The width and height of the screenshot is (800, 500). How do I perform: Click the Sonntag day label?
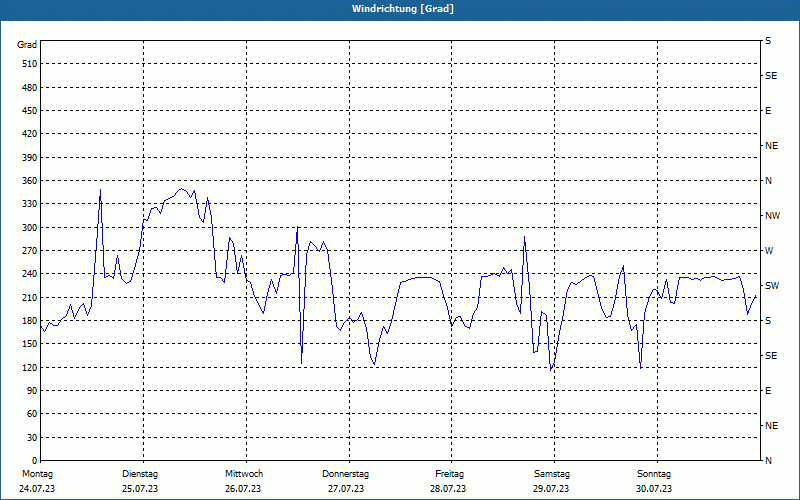(x=654, y=474)
